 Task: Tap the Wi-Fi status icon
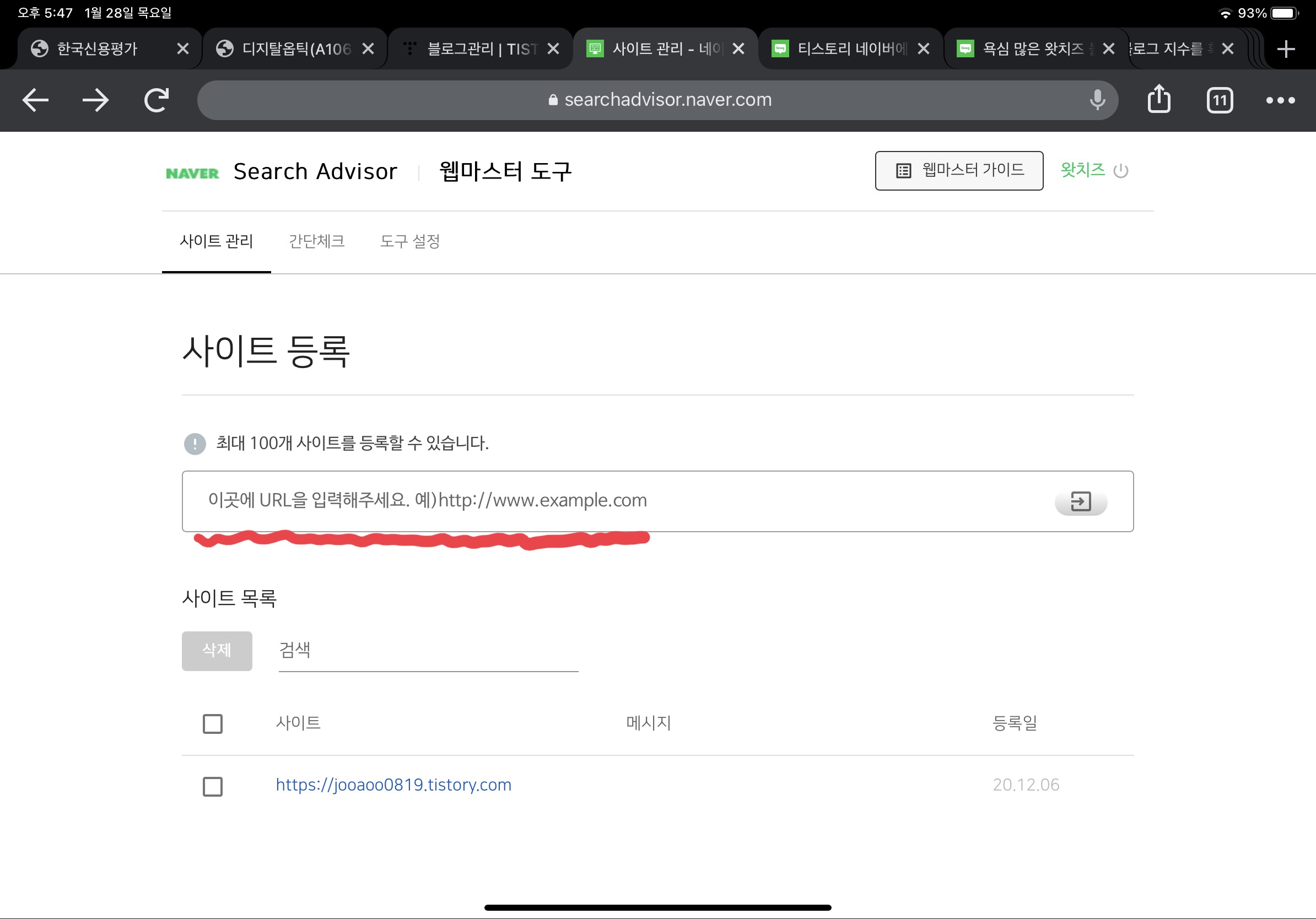click(x=1225, y=13)
